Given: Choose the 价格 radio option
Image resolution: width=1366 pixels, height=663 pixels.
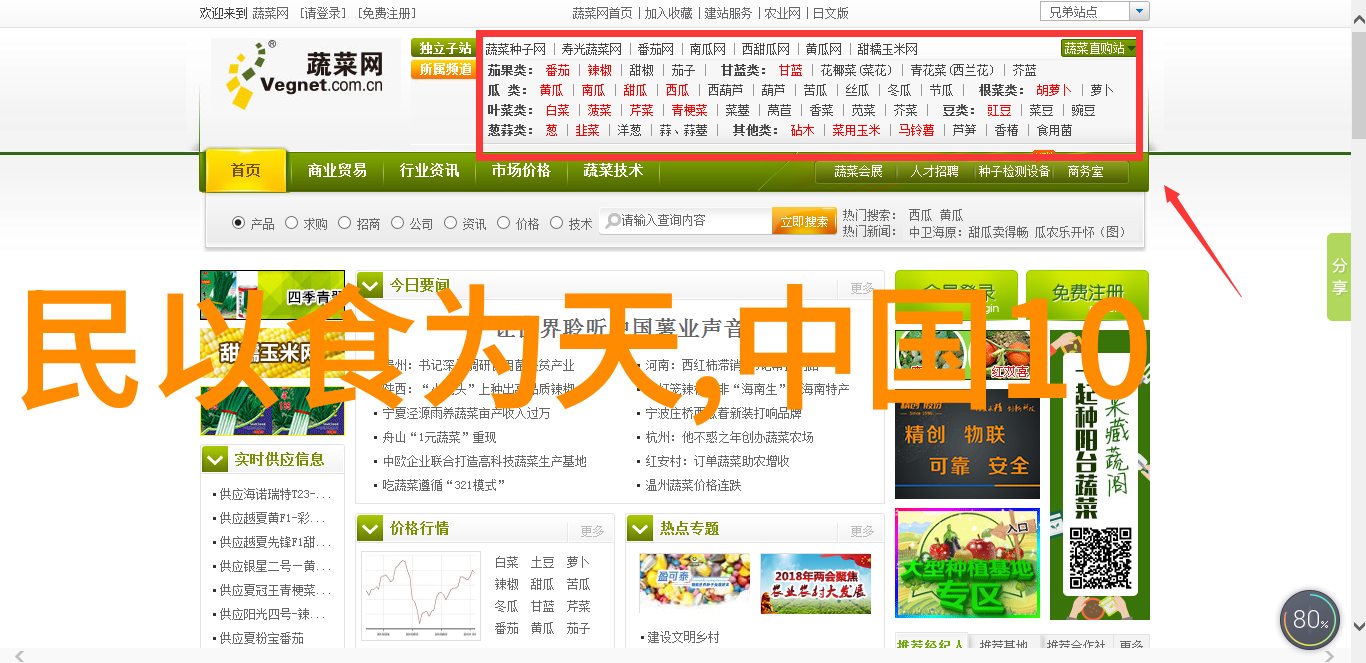Looking at the screenshot, I should coord(503,223).
